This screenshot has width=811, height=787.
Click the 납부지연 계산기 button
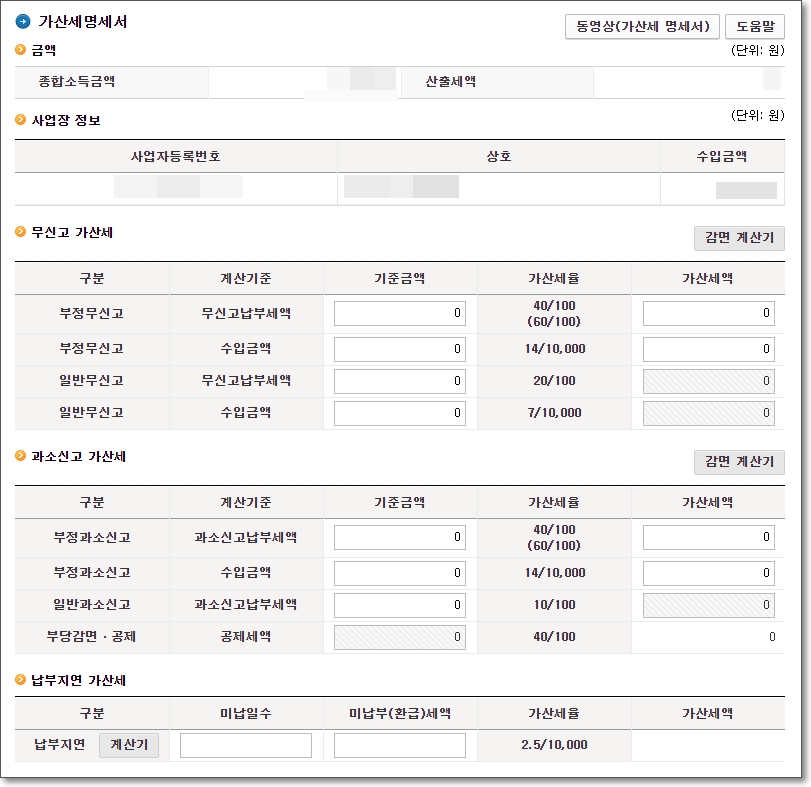pyautogui.click(x=129, y=745)
